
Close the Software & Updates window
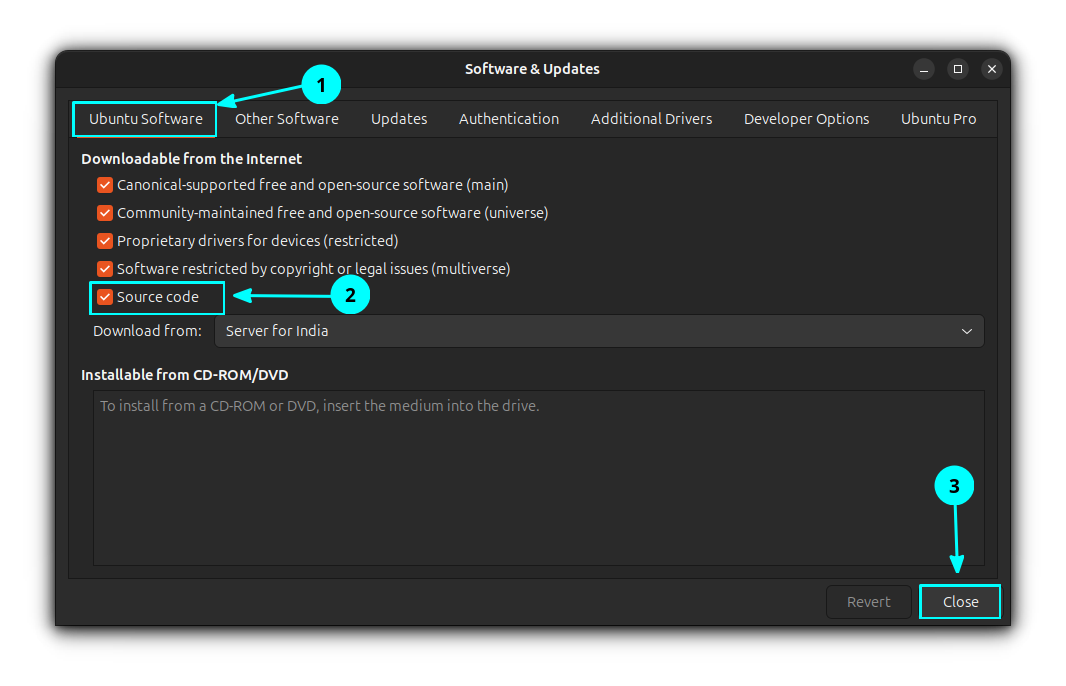coord(991,69)
